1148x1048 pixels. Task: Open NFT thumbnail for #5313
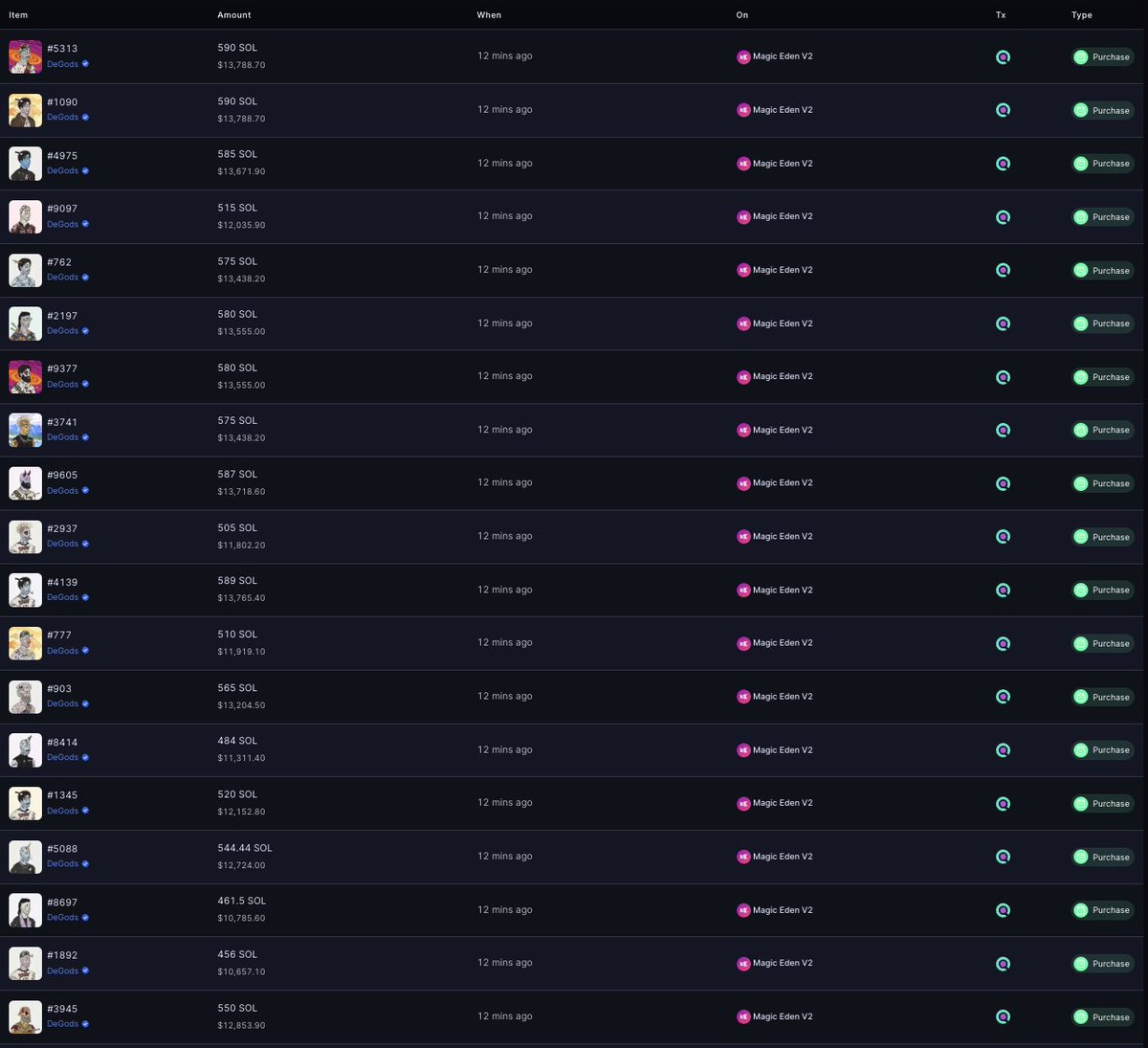[25, 56]
